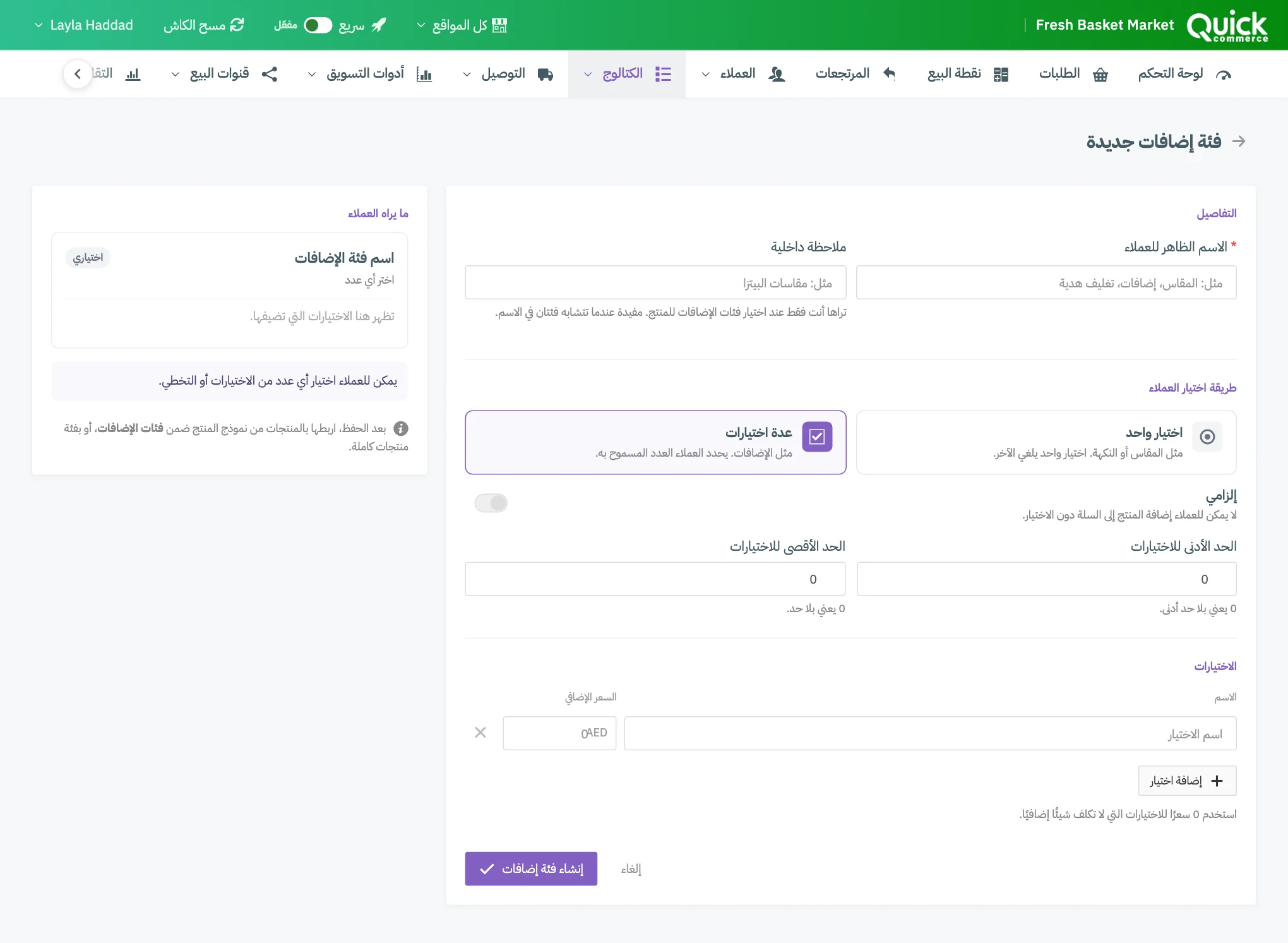This screenshot has height=943, width=1288.
Task: Expand the delivery (التوصيل) menu
Action: pos(508,75)
